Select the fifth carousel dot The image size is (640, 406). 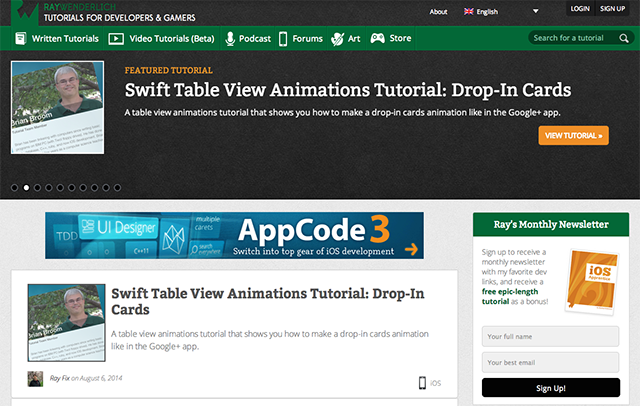pyautogui.click(x=60, y=188)
